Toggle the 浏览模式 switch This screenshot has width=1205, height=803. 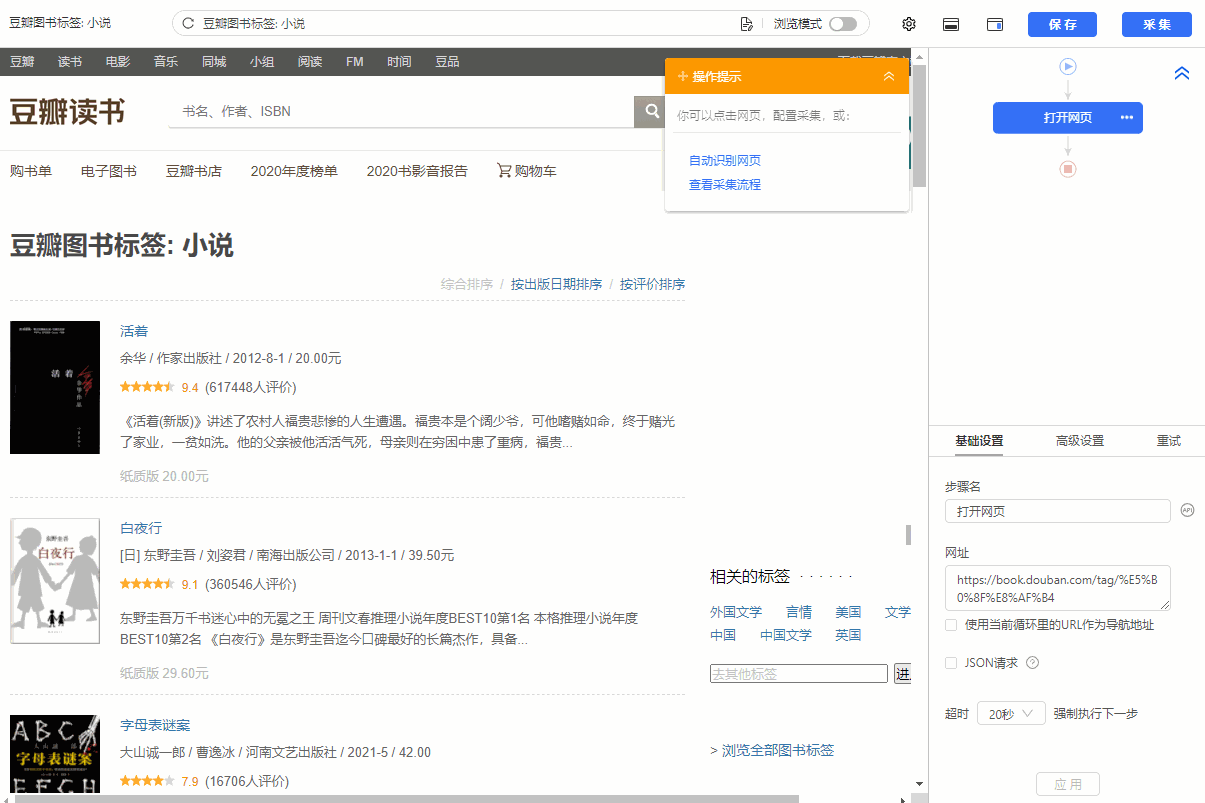tap(842, 24)
